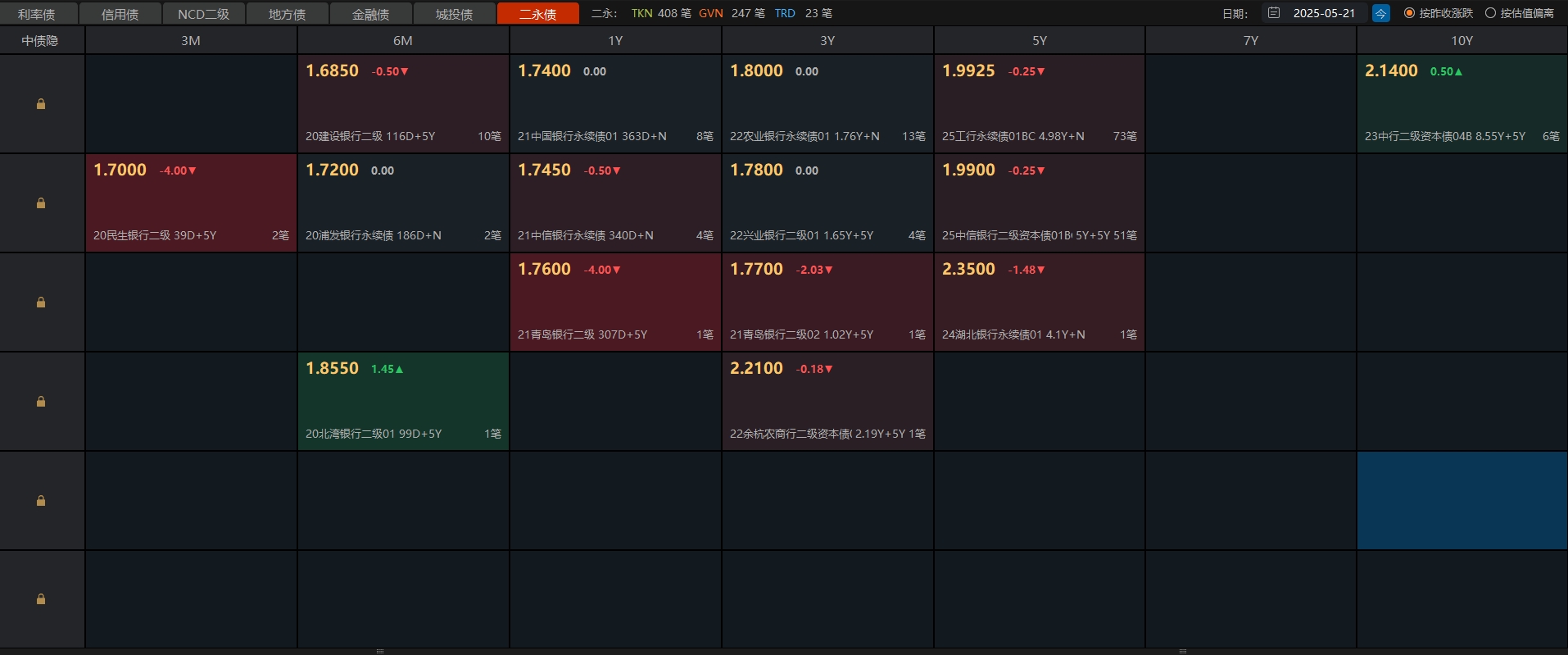The height and width of the screenshot is (655, 1568).
Task: Open 25中信银行二级资本债01 cell at 1.9900
Action: [x=1040, y=203]
